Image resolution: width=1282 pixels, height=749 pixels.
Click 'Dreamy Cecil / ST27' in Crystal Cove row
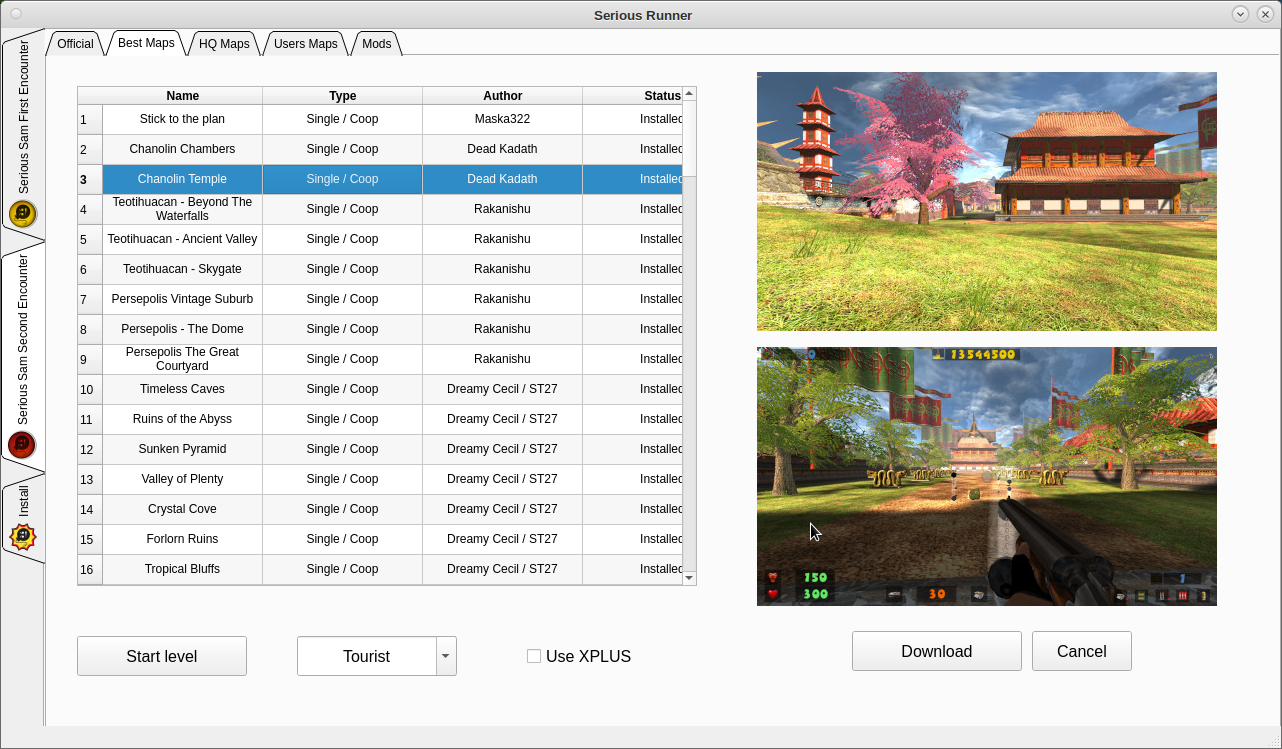point(503,509)
